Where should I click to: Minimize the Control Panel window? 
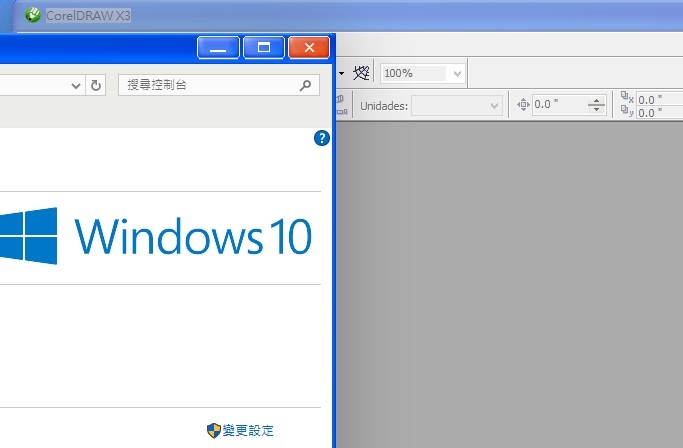pyautogui.click(x=218, y=48)
